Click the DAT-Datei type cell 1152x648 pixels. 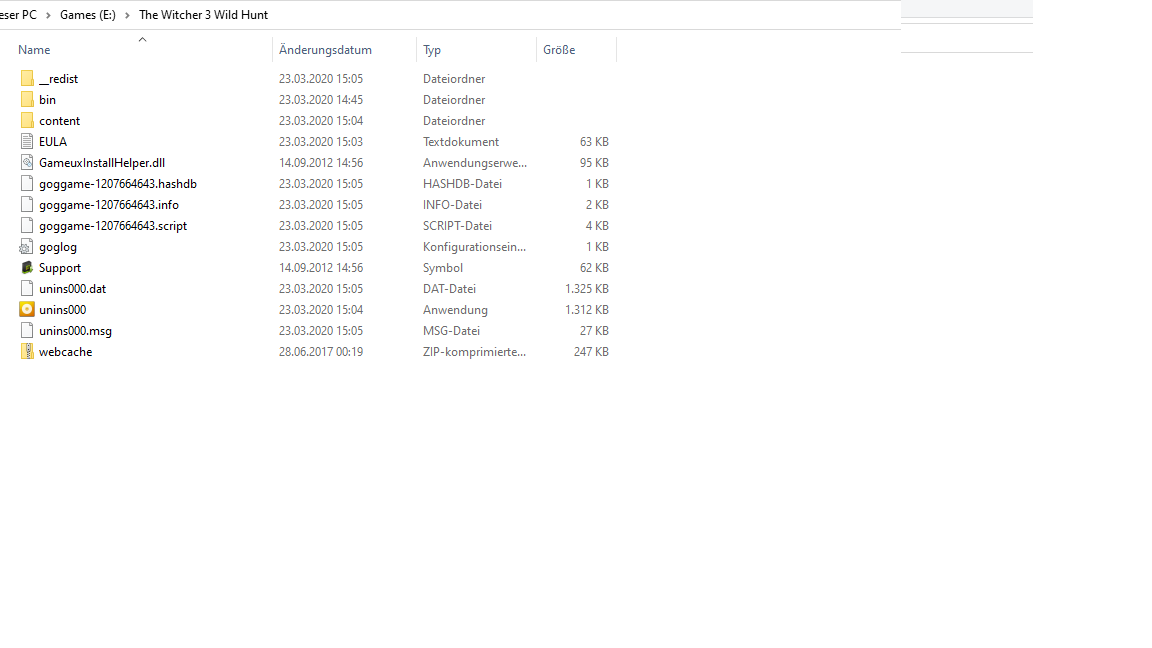[x=450, y=289]
